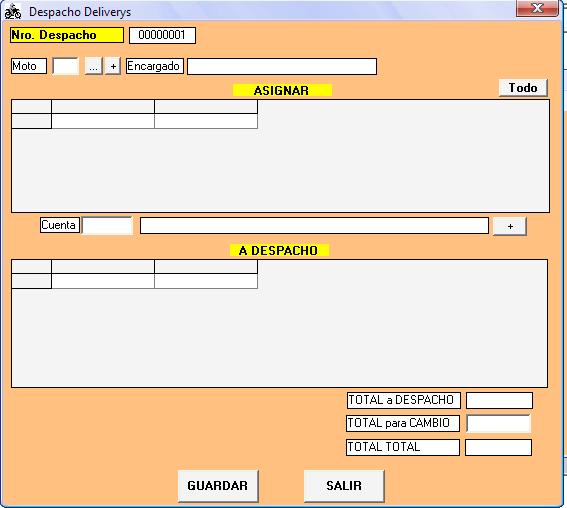Select first row header in A DESPACHO grid
The height and width of the screenshot is (508, 567).
click(x=31, y=281)
